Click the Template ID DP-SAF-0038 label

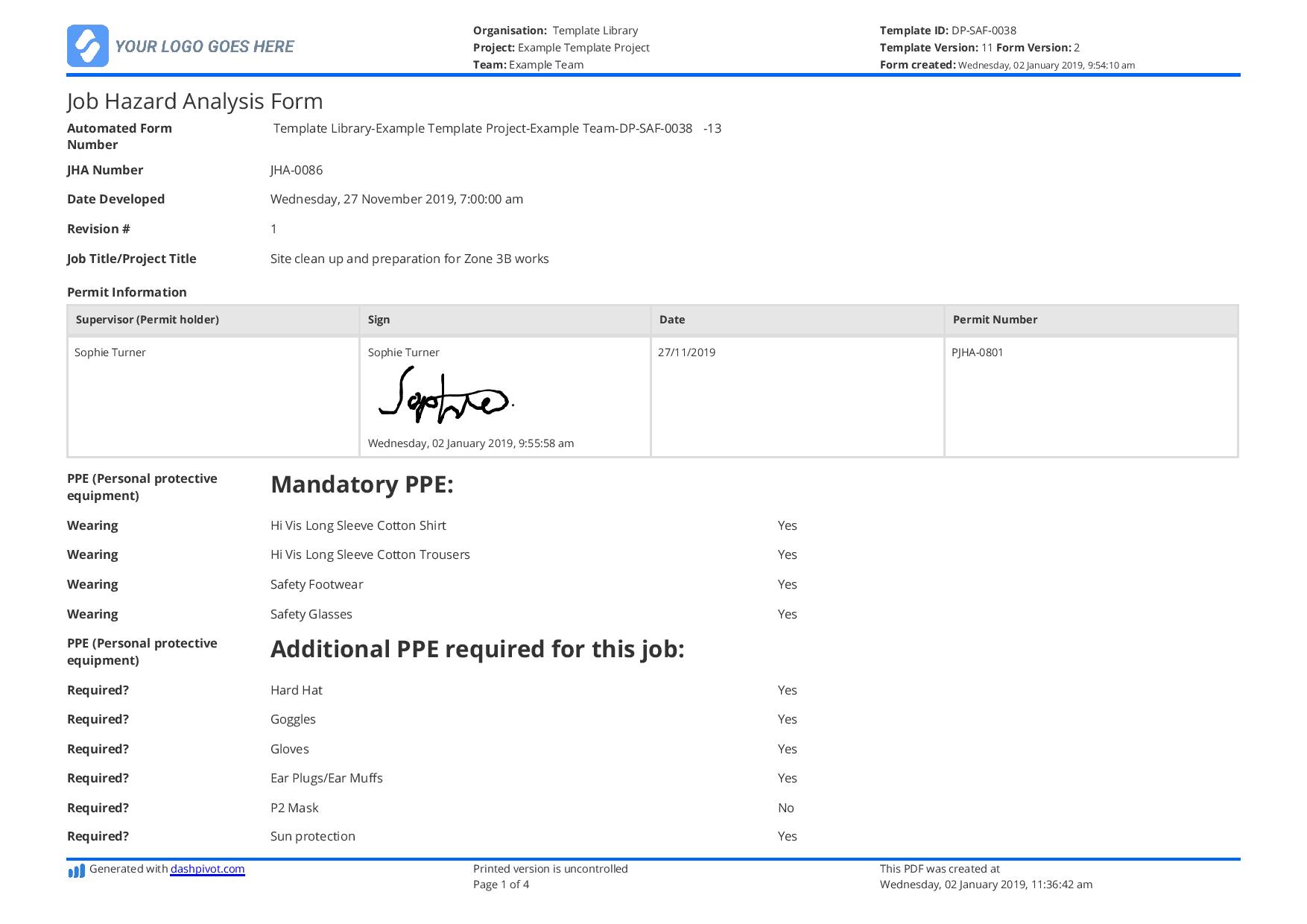pyautogui.click(x=947, y=31)
